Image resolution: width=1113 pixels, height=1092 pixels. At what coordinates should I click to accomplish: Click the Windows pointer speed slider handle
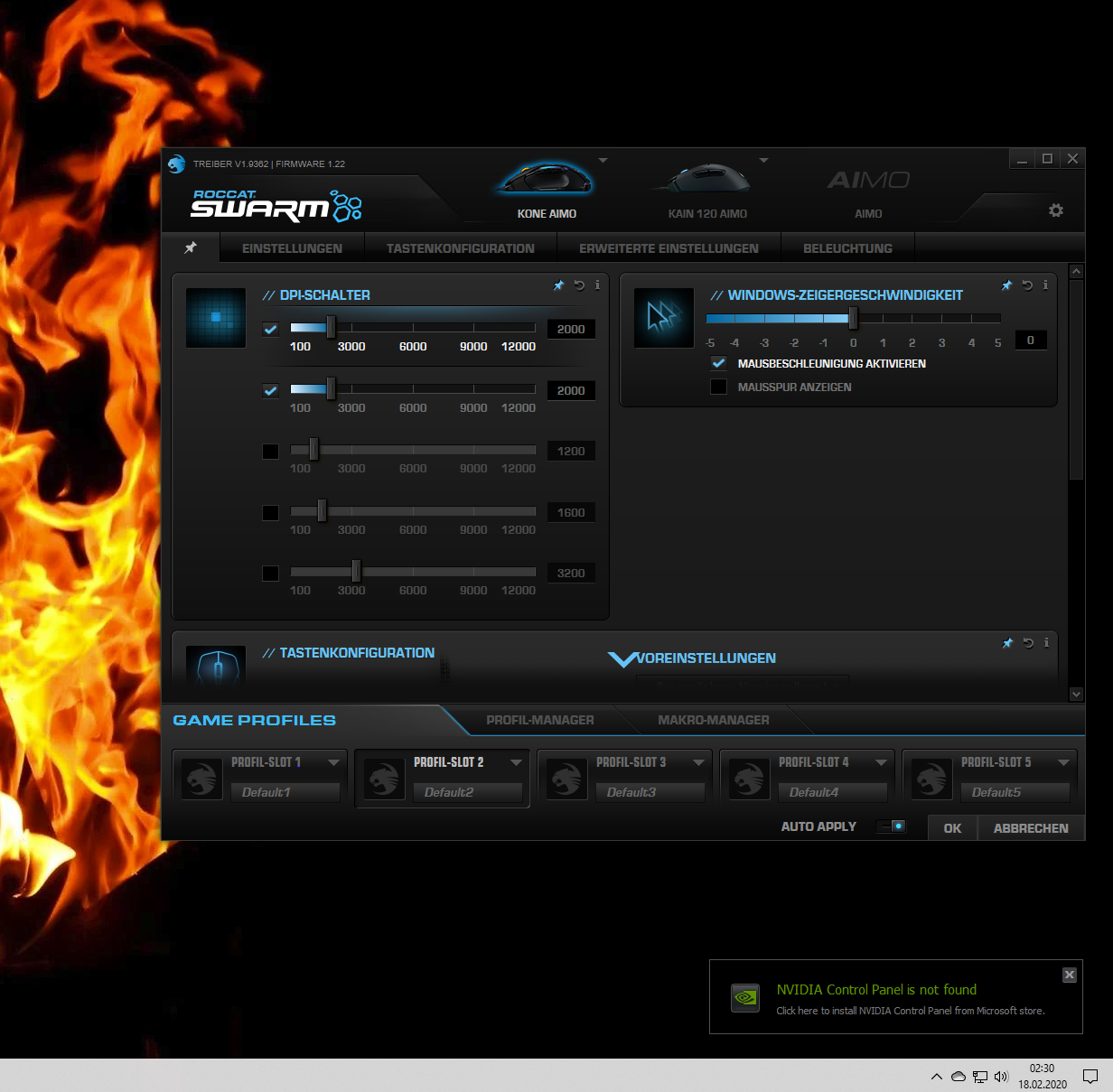[x=854, y=318]
